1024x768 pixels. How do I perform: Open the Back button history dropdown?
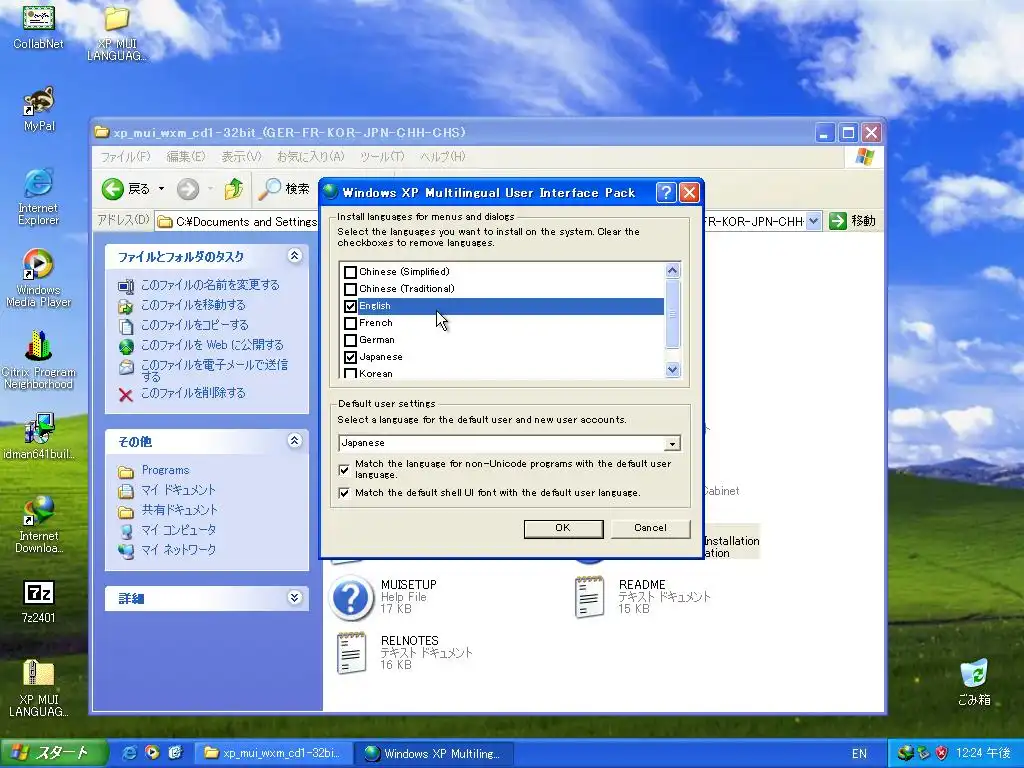161,189
